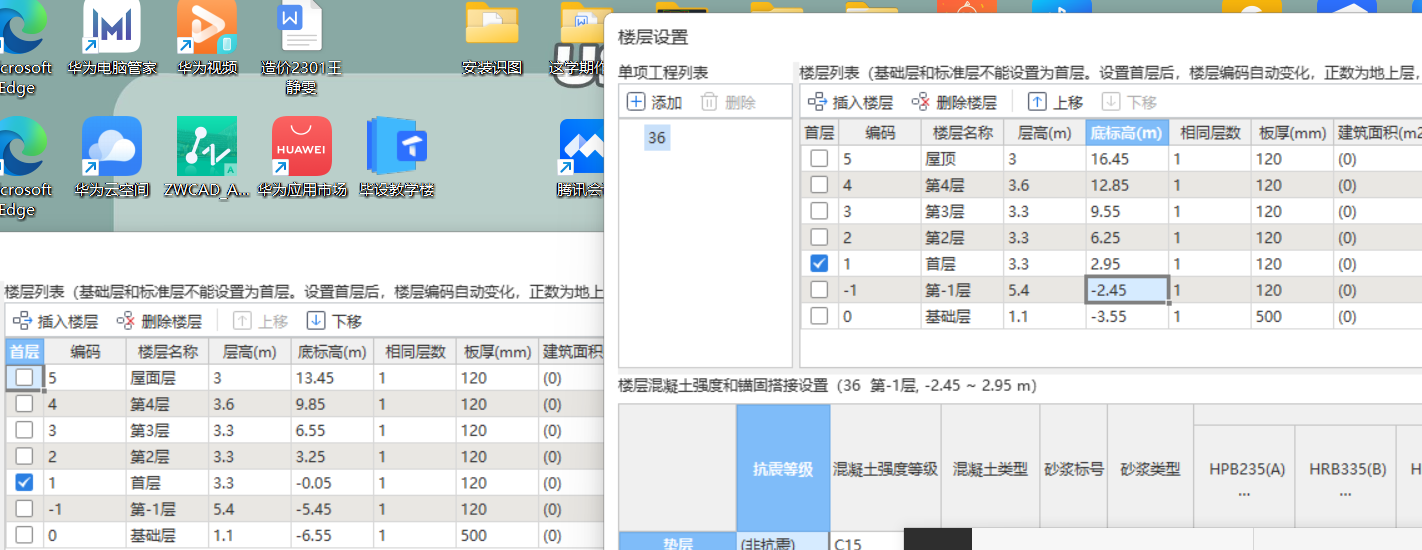Launch the 华为视频 desktop shortcut
The width and height of the screenshot is (1422, 550).
tap(207, 40)
